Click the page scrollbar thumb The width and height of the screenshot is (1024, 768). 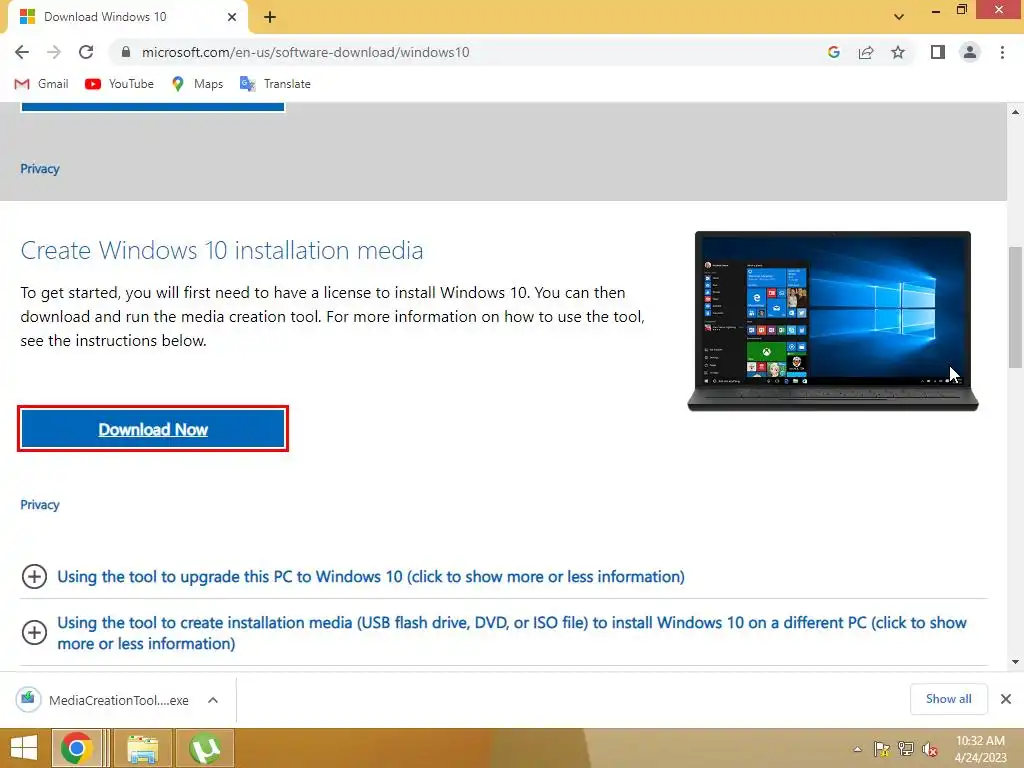pos(1016,307)
